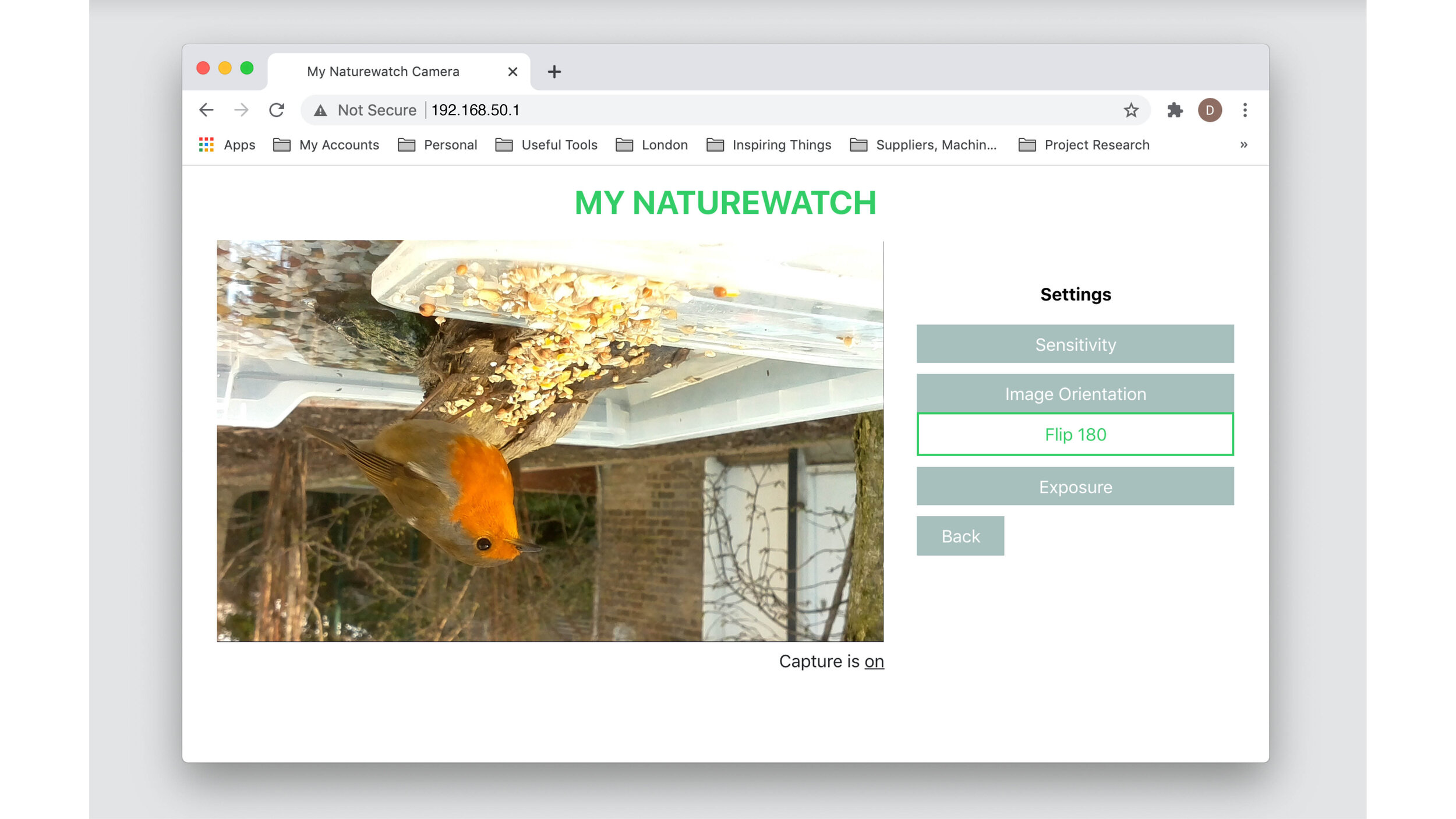
Task: Click the MY NATUREWATCH title heading
Action: [725, 203]
